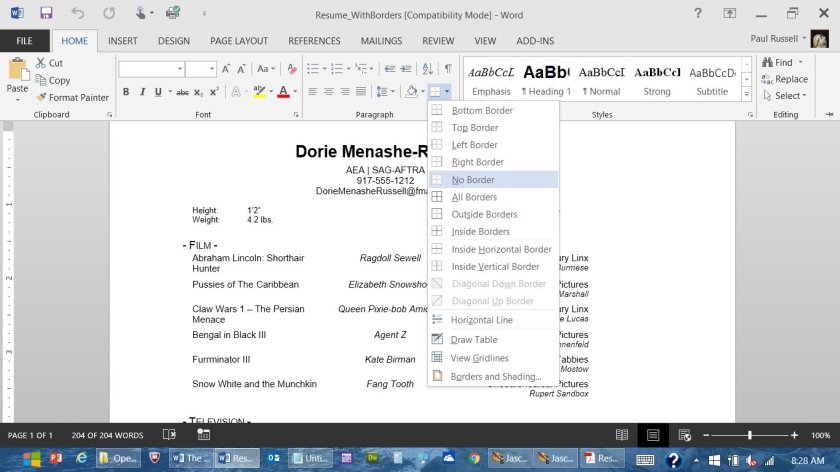Click the Clear All Formatting icon
This screenshot has height=472, width=840.
[x=291, y=69]
